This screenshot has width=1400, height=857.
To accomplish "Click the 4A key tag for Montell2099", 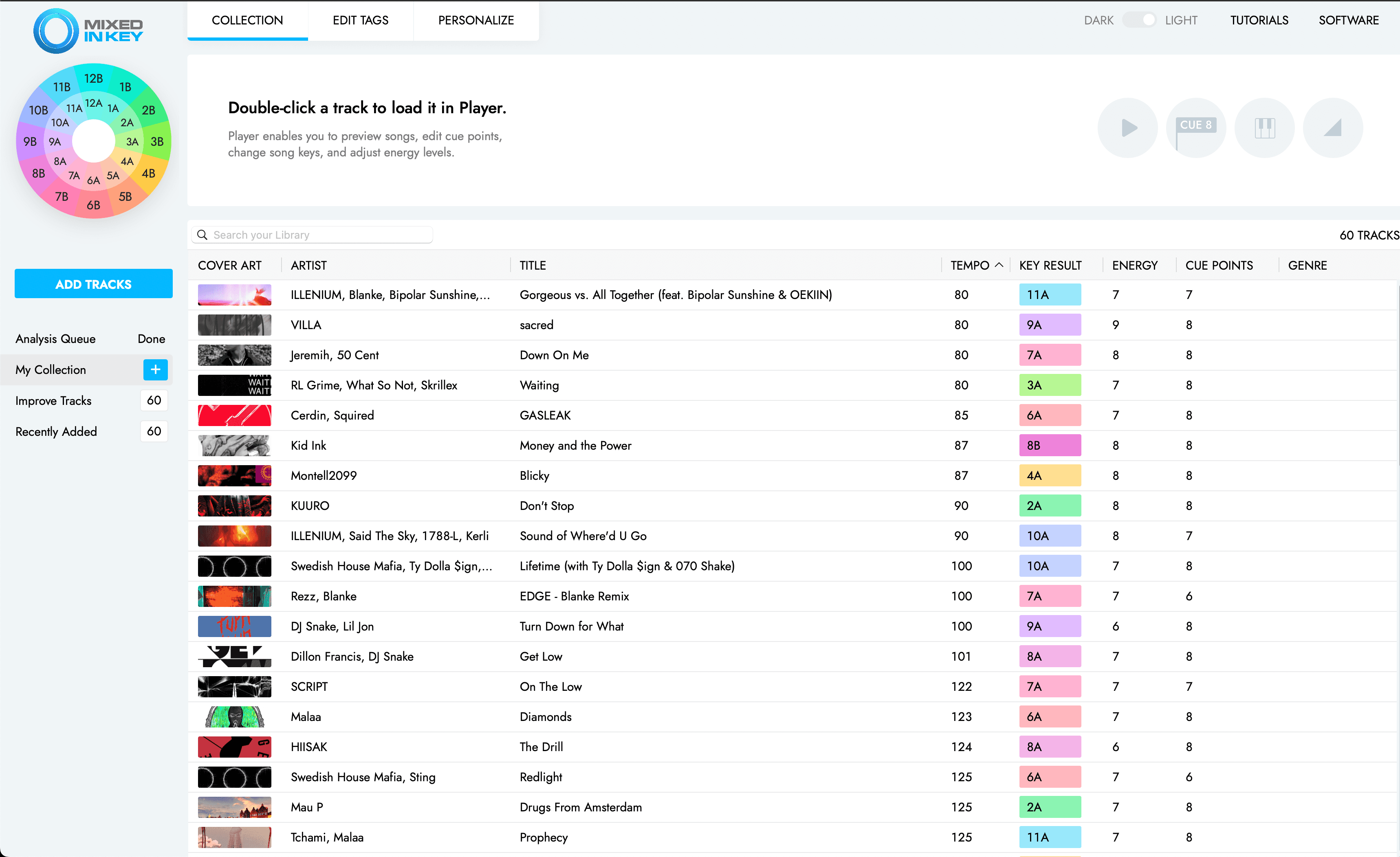I will [x=1050, y=475].
